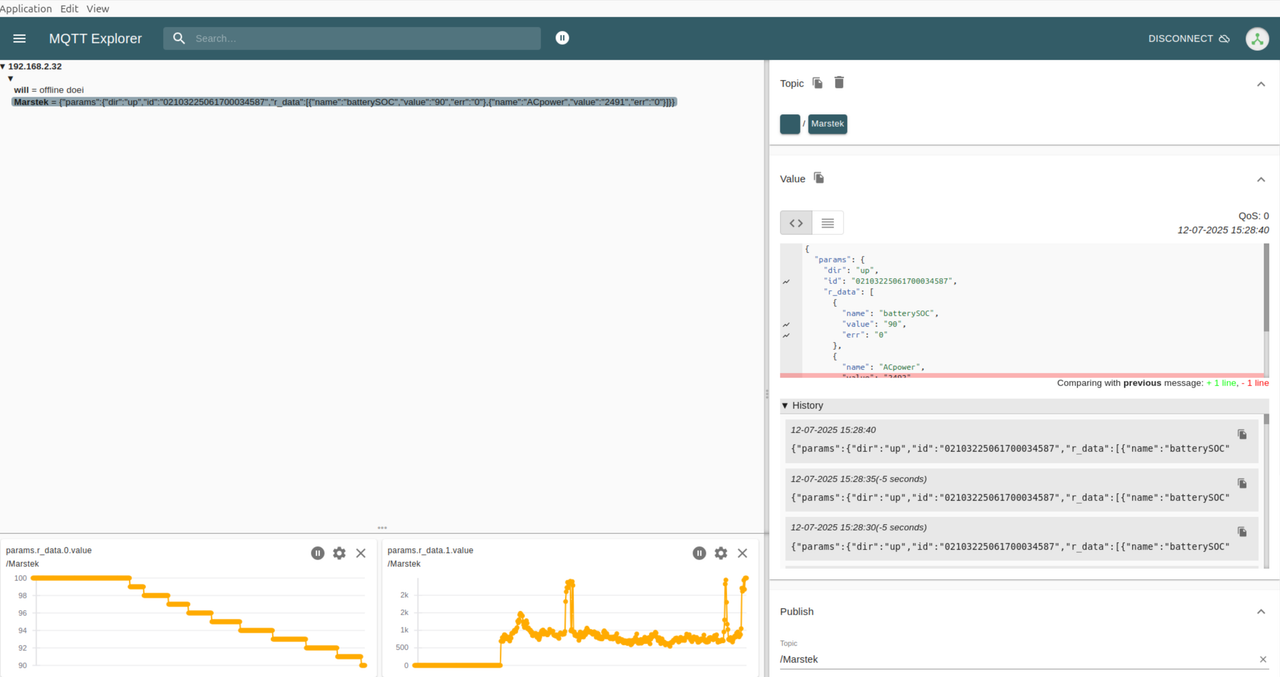Copy the value to clipboard
This screenshot has height=677, width=1280.
click(x=819, y=178)
